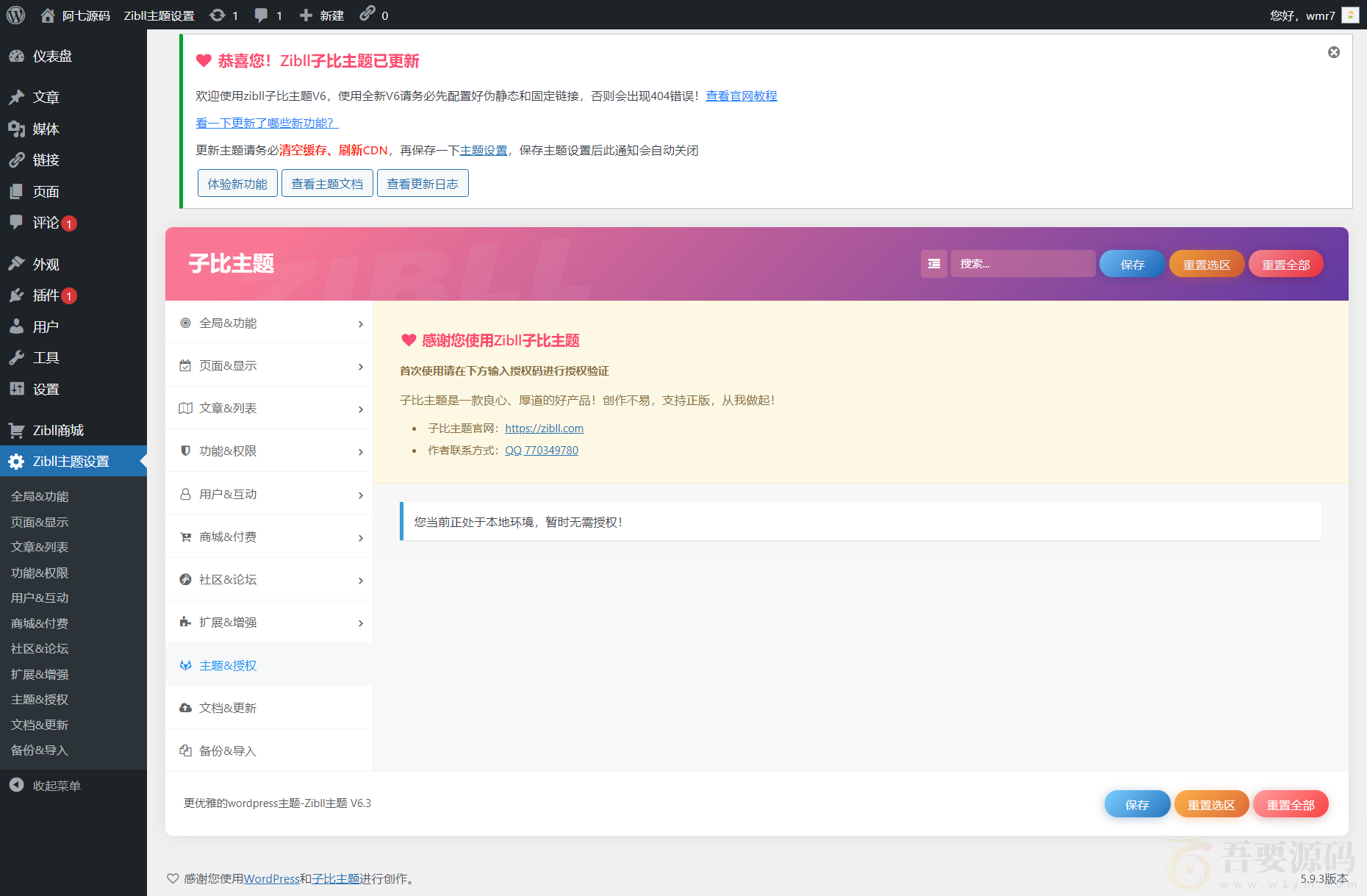Click the 外观 paintbrush icon
The width and height of the screenshot is (1367, 896).
16,264
